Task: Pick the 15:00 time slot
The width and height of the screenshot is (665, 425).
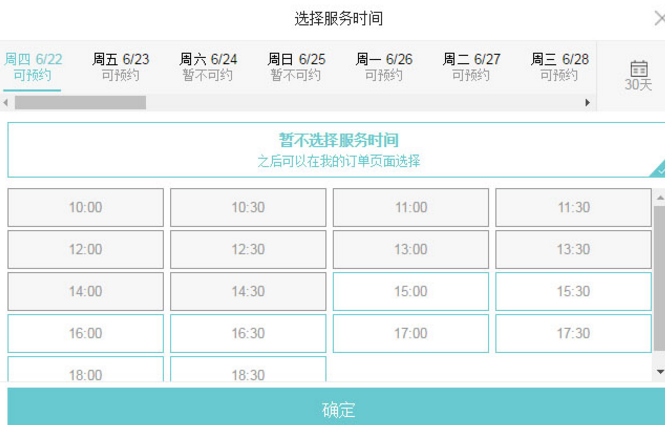Action: click(x=411, y=291)
